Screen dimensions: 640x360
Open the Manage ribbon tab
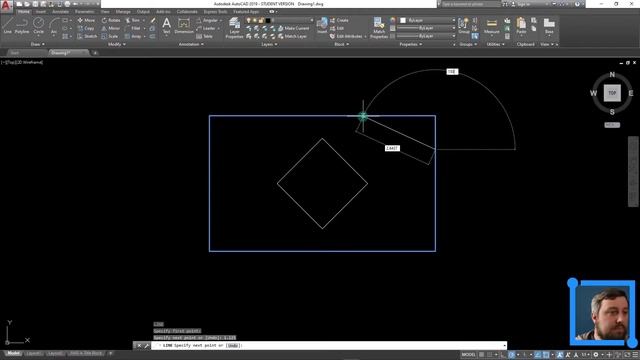tap(123, 12)
